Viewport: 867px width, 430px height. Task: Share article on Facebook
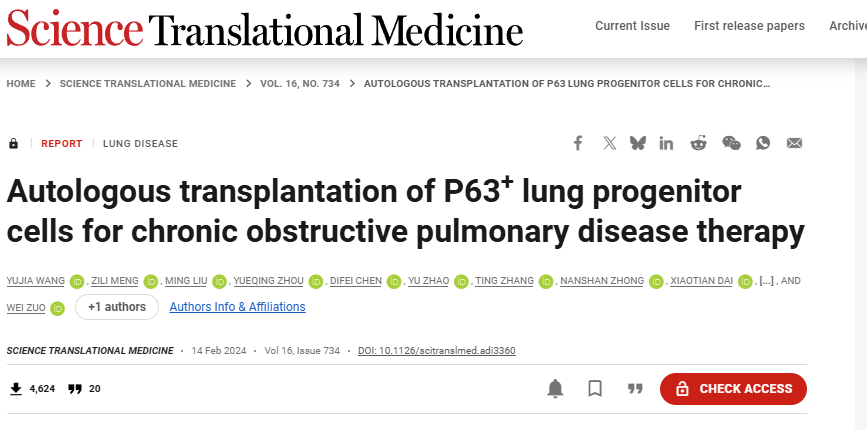[578, 143]
